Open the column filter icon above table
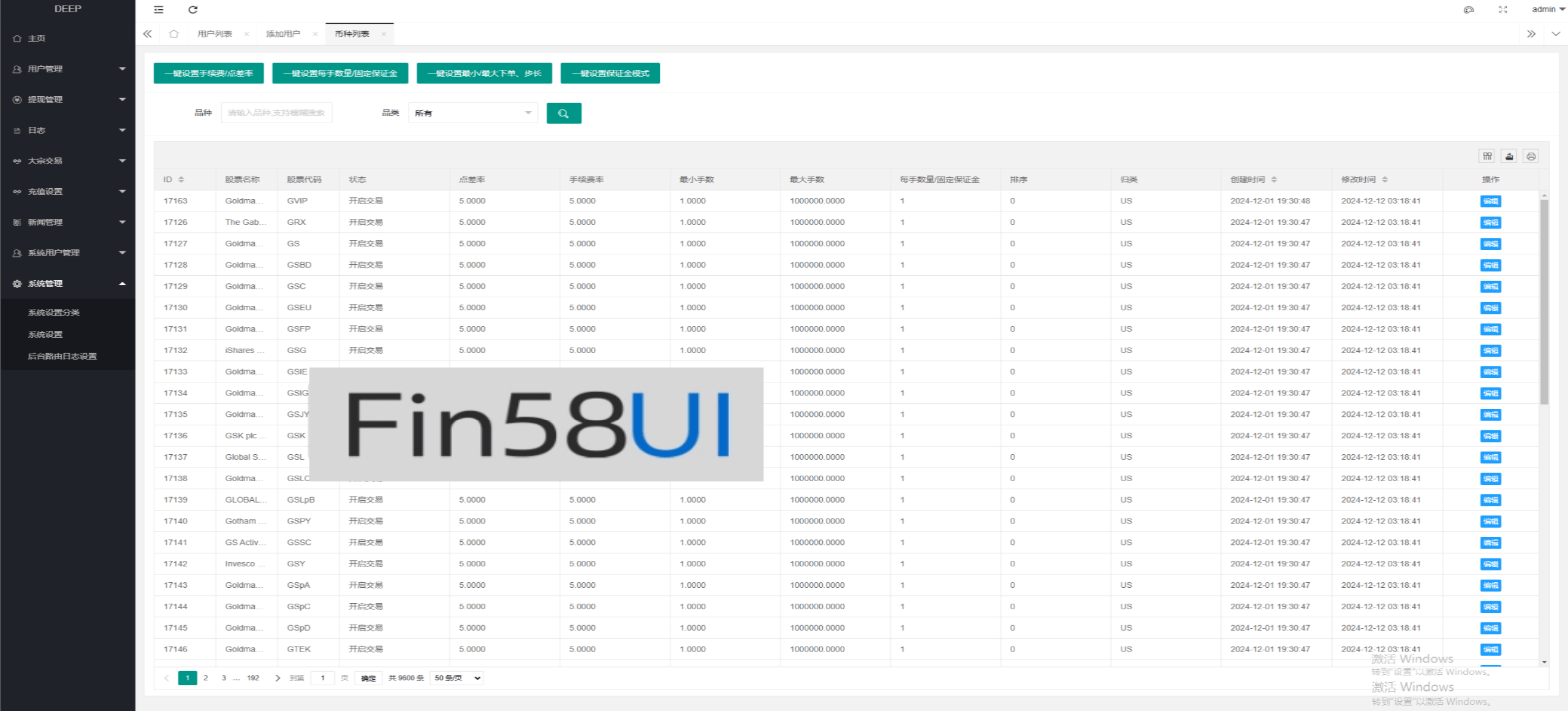The image size is (1568, 711). pyautogui.click(x=1487, y=156)
